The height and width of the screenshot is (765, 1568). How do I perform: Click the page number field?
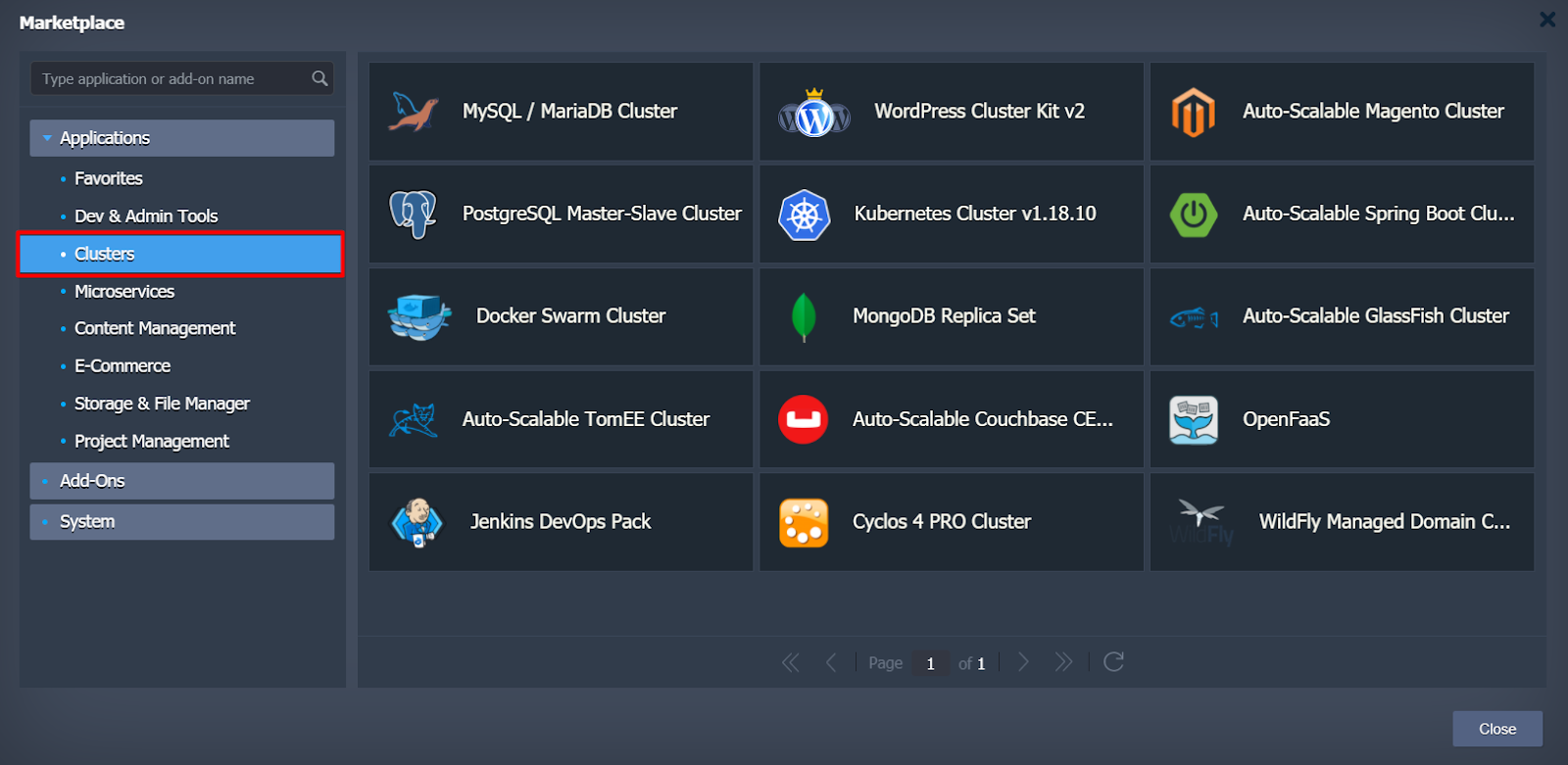click(x=931, y=663)
